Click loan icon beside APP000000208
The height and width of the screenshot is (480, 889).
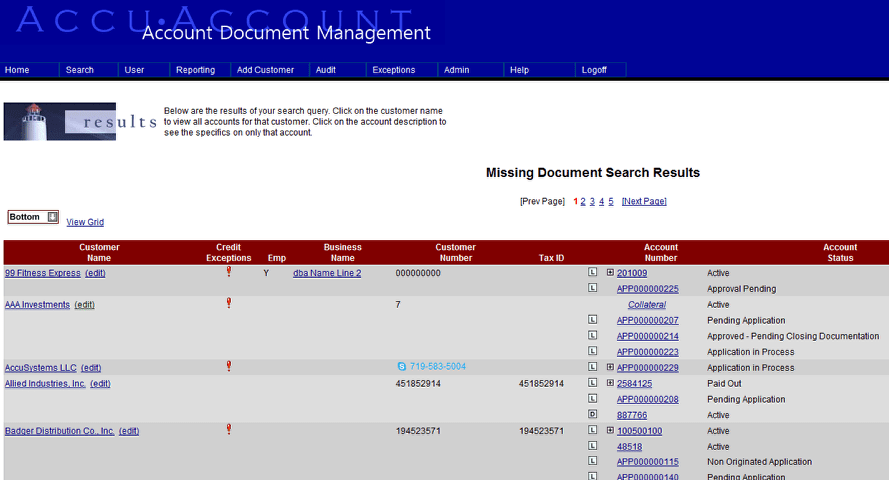(x=592, y=398)
